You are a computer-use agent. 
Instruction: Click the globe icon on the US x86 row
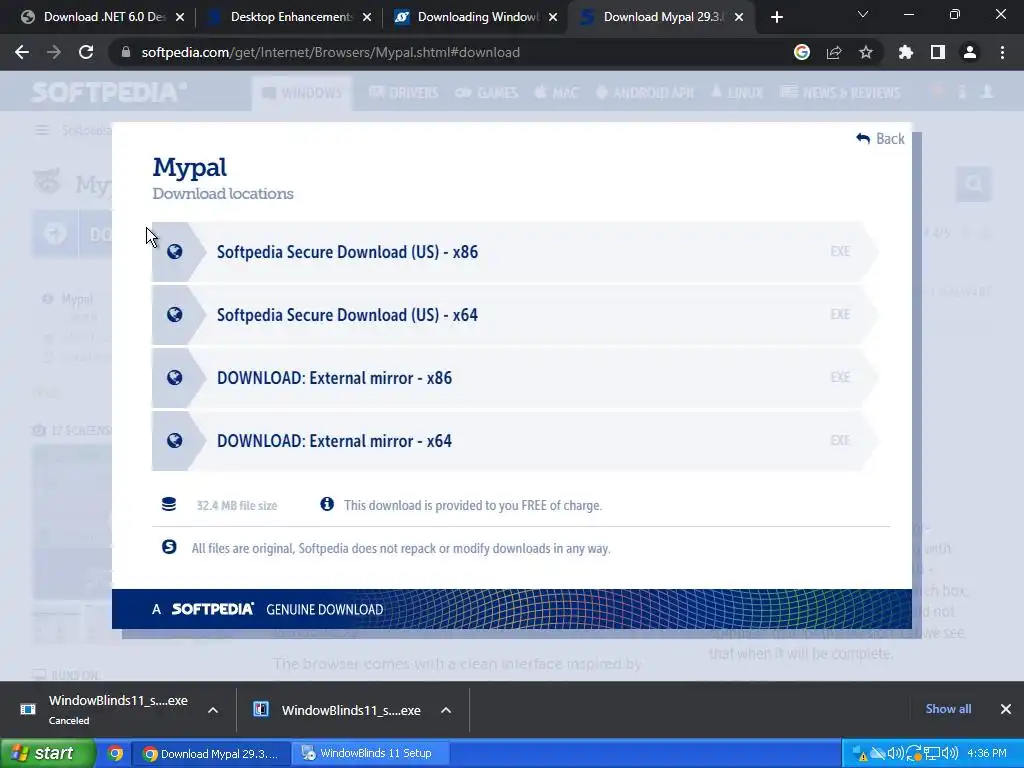coord(174,251)
